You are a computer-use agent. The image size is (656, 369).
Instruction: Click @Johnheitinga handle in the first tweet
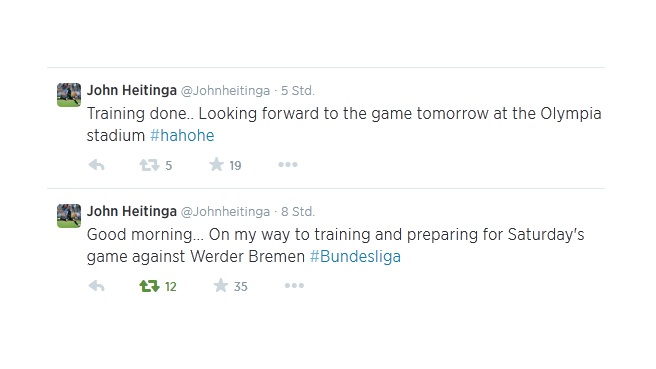click(x=225, y=91)
